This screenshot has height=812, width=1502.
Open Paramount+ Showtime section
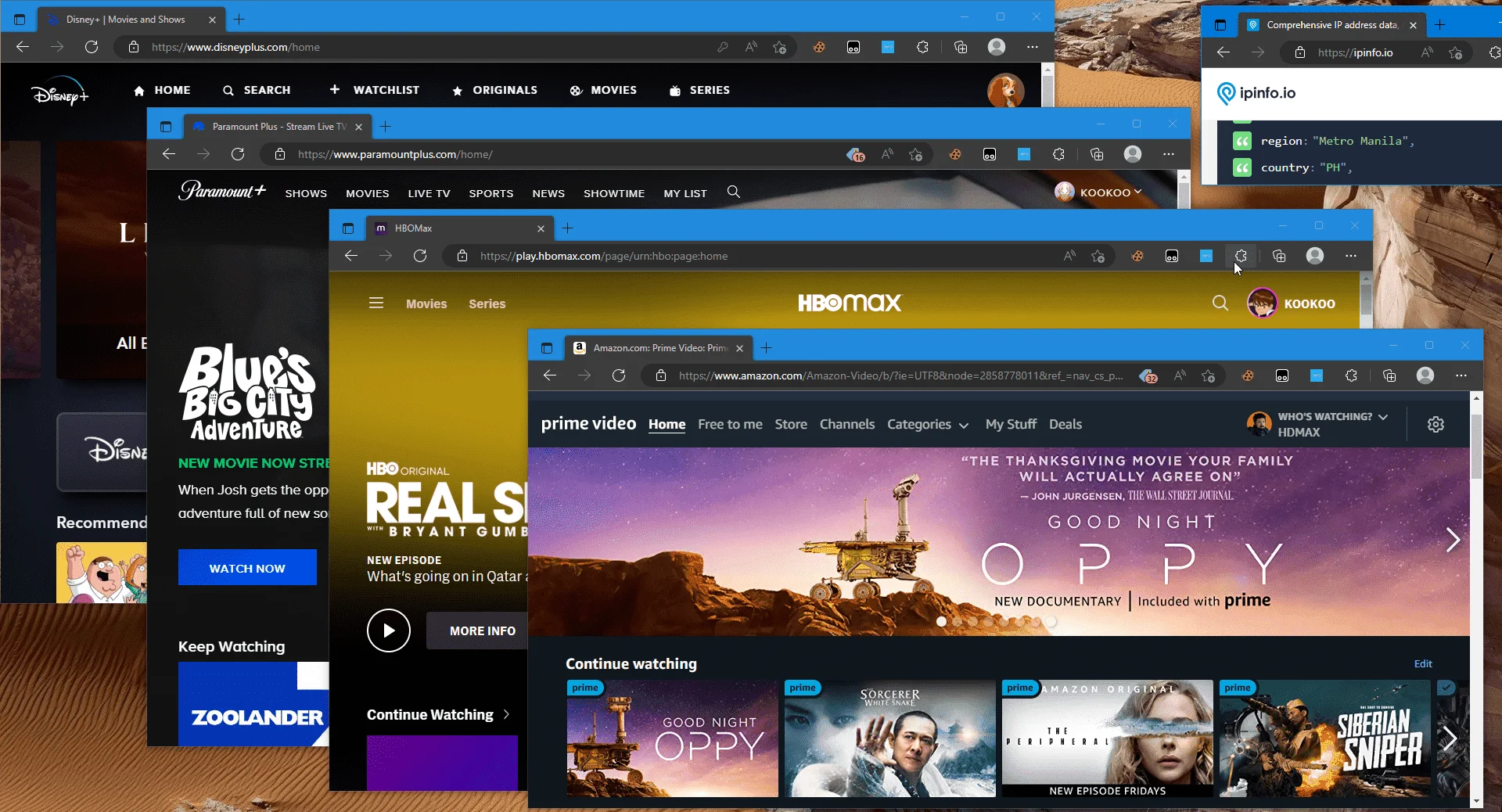pos(614,193)
